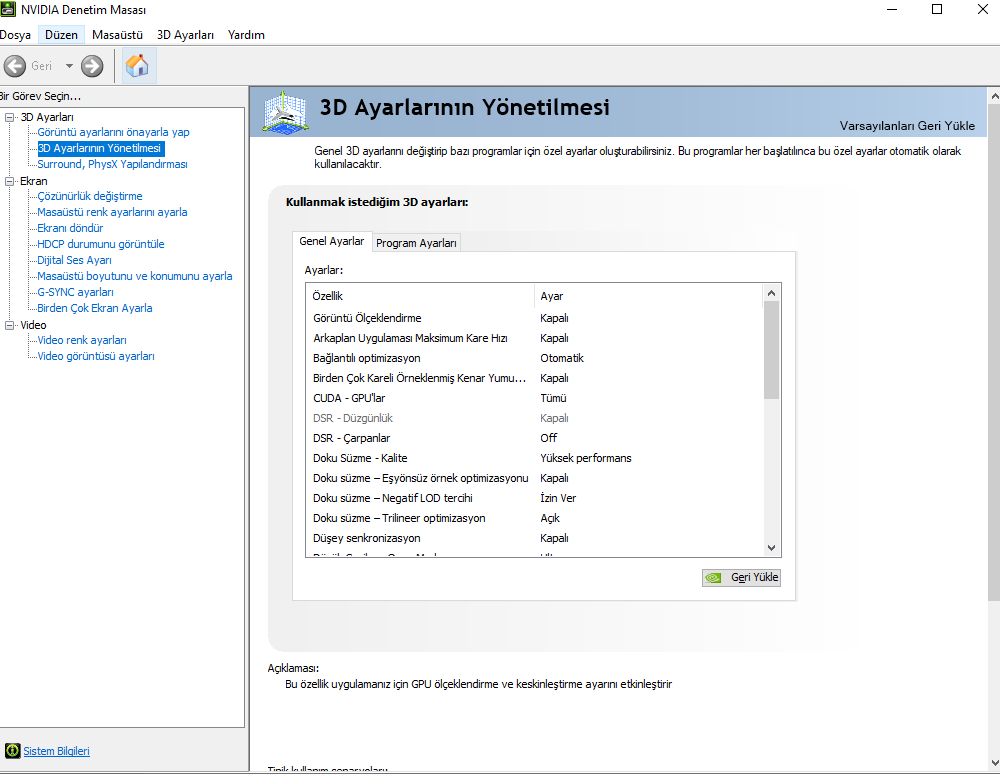The width and height of the screenshot is (1000, 774).
Task: Click main page scroll down arrow
Action: [994, 763]
